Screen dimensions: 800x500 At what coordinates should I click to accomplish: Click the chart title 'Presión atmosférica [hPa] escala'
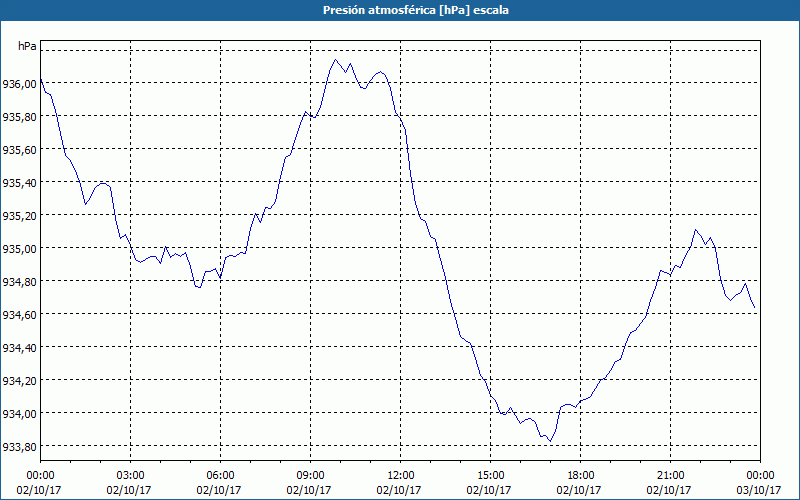click(415, 10)
